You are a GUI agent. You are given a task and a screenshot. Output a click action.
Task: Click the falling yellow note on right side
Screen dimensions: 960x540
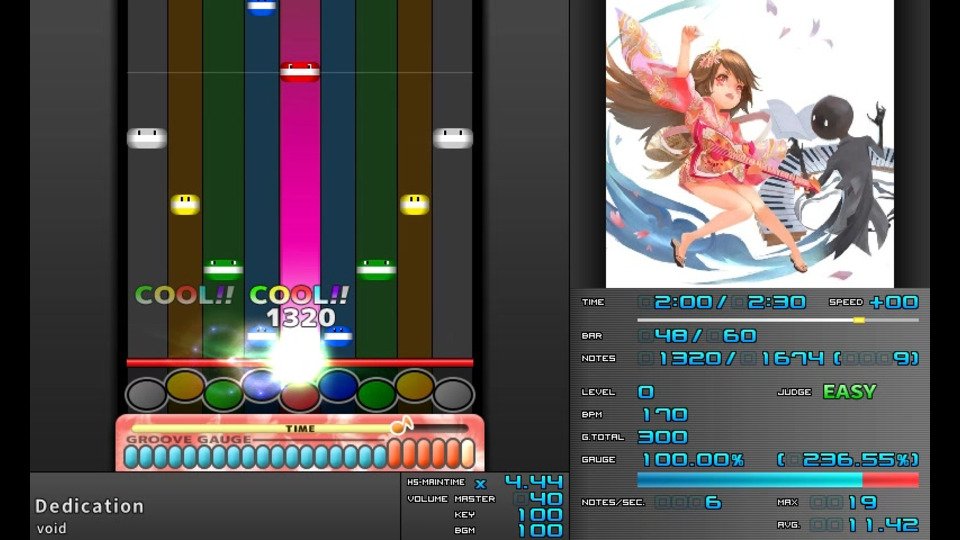click(414, 204)
